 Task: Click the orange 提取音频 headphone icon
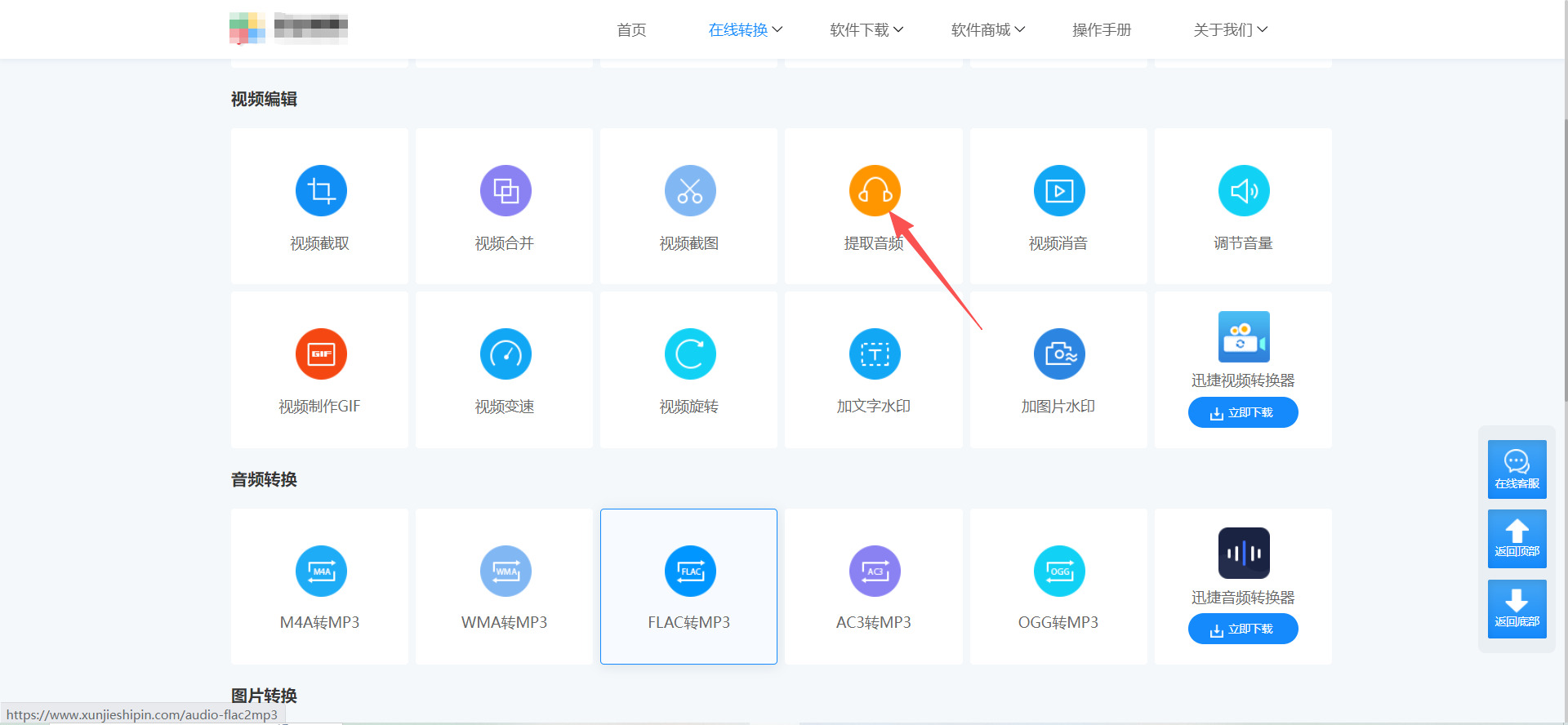pyautogui.click(x=875, y=191)
